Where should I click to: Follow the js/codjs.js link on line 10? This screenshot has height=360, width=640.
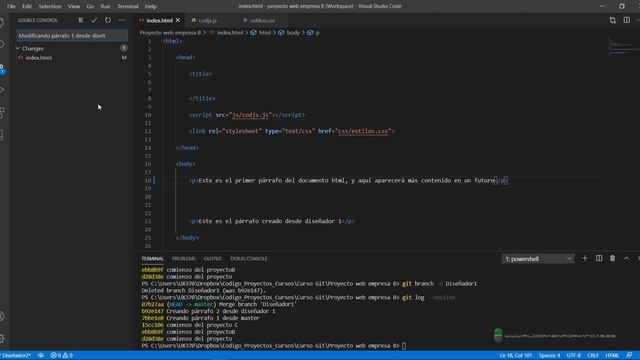(251, 115)
